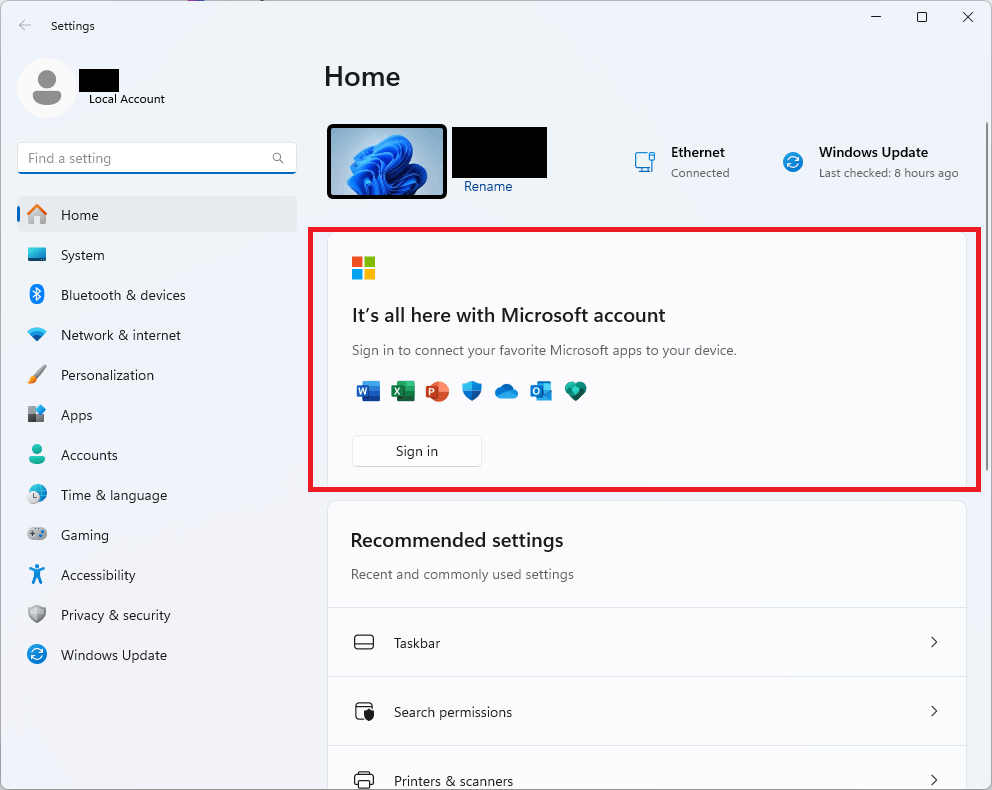992x790 pixels.
Task: Click the Microsoft logo in account card
Action: (x=364, y=268)
